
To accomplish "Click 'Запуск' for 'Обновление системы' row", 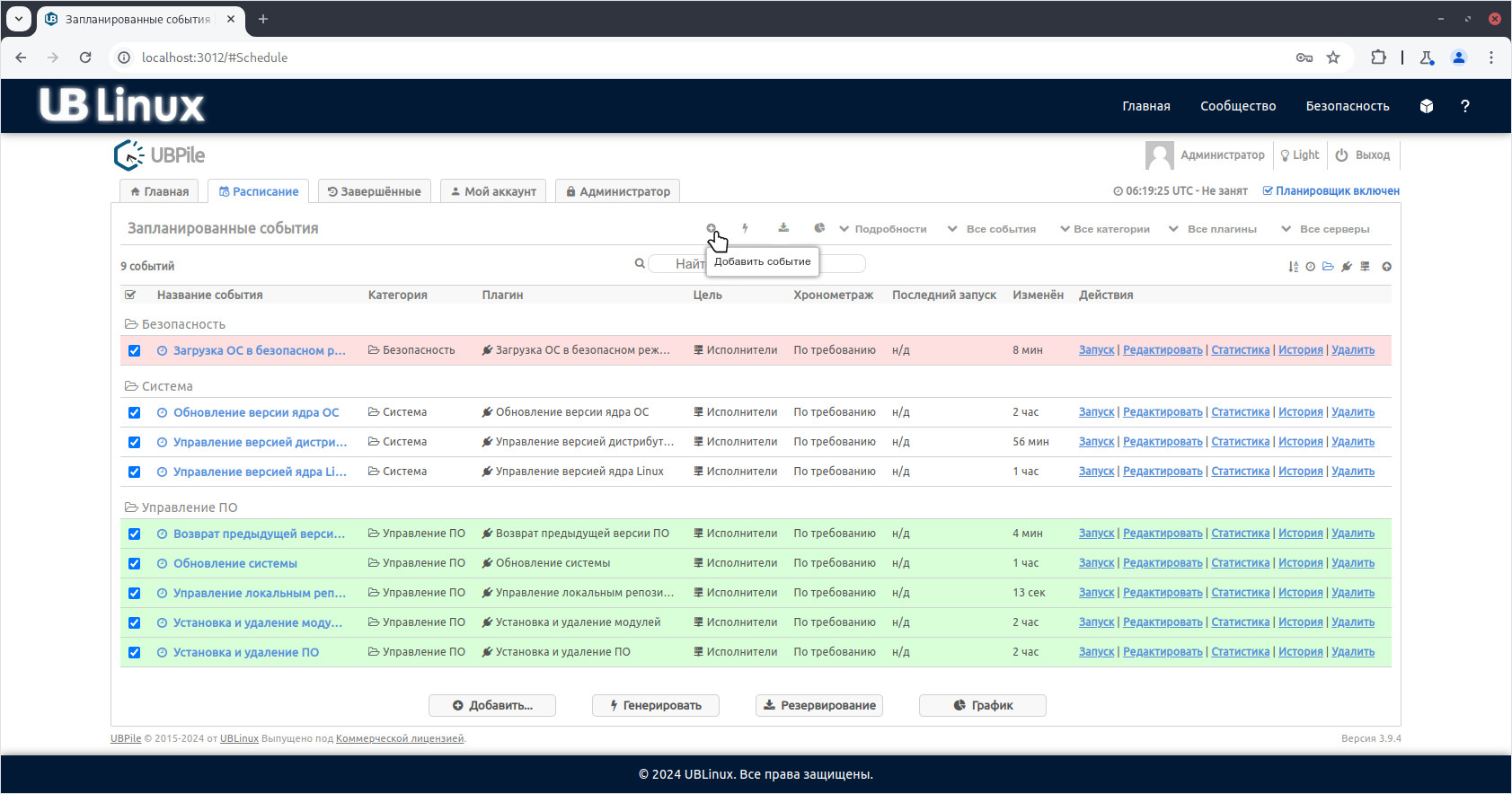I will (1096, 563).
